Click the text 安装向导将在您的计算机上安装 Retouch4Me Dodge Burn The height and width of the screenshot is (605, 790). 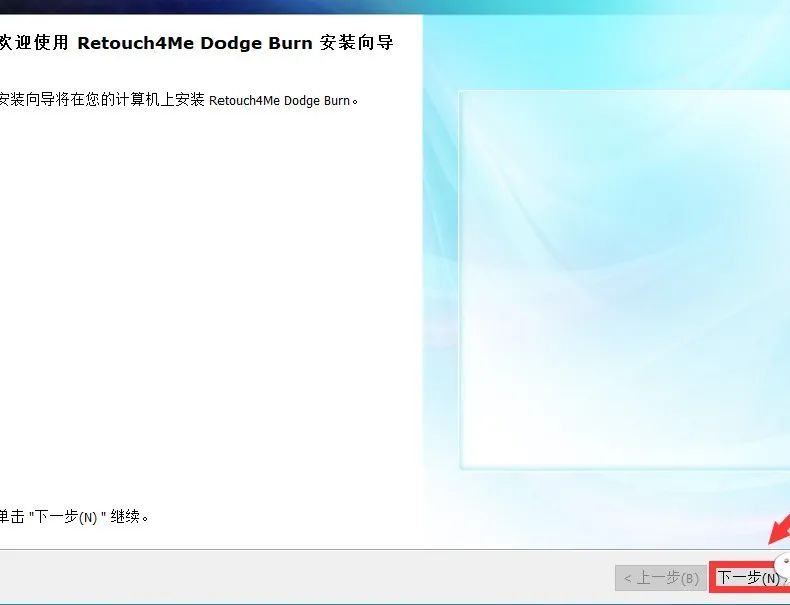click(x=178, y=100)
